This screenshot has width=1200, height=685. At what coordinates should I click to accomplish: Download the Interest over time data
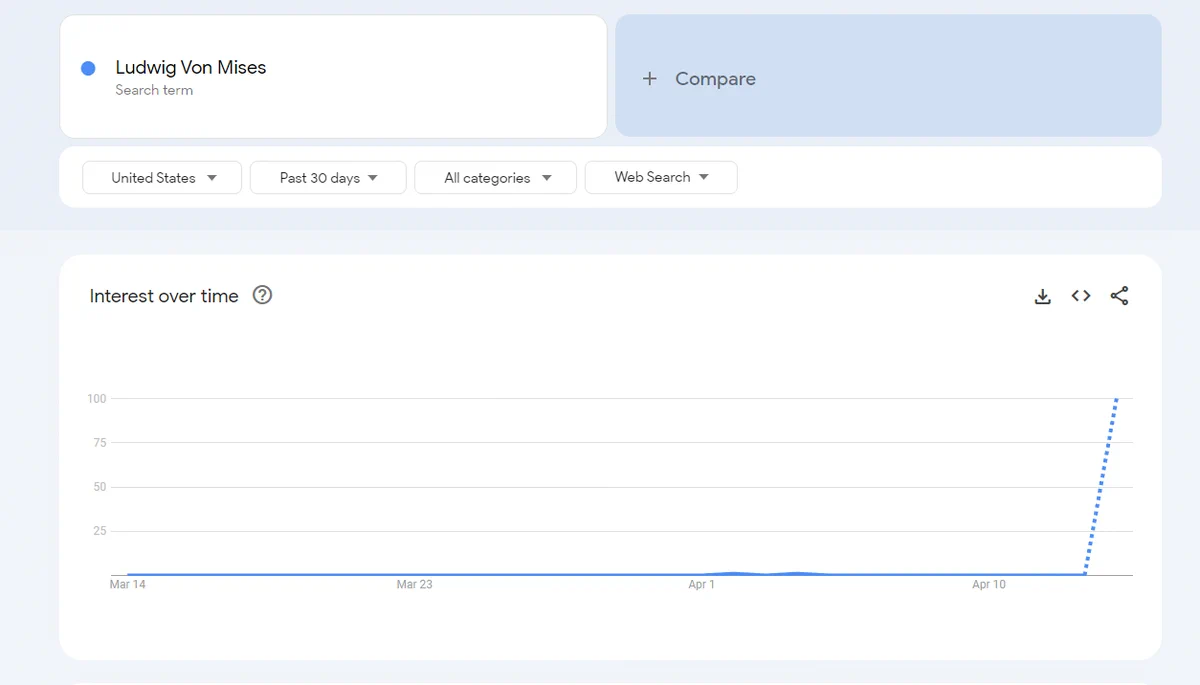click(x=1042, y=296)
